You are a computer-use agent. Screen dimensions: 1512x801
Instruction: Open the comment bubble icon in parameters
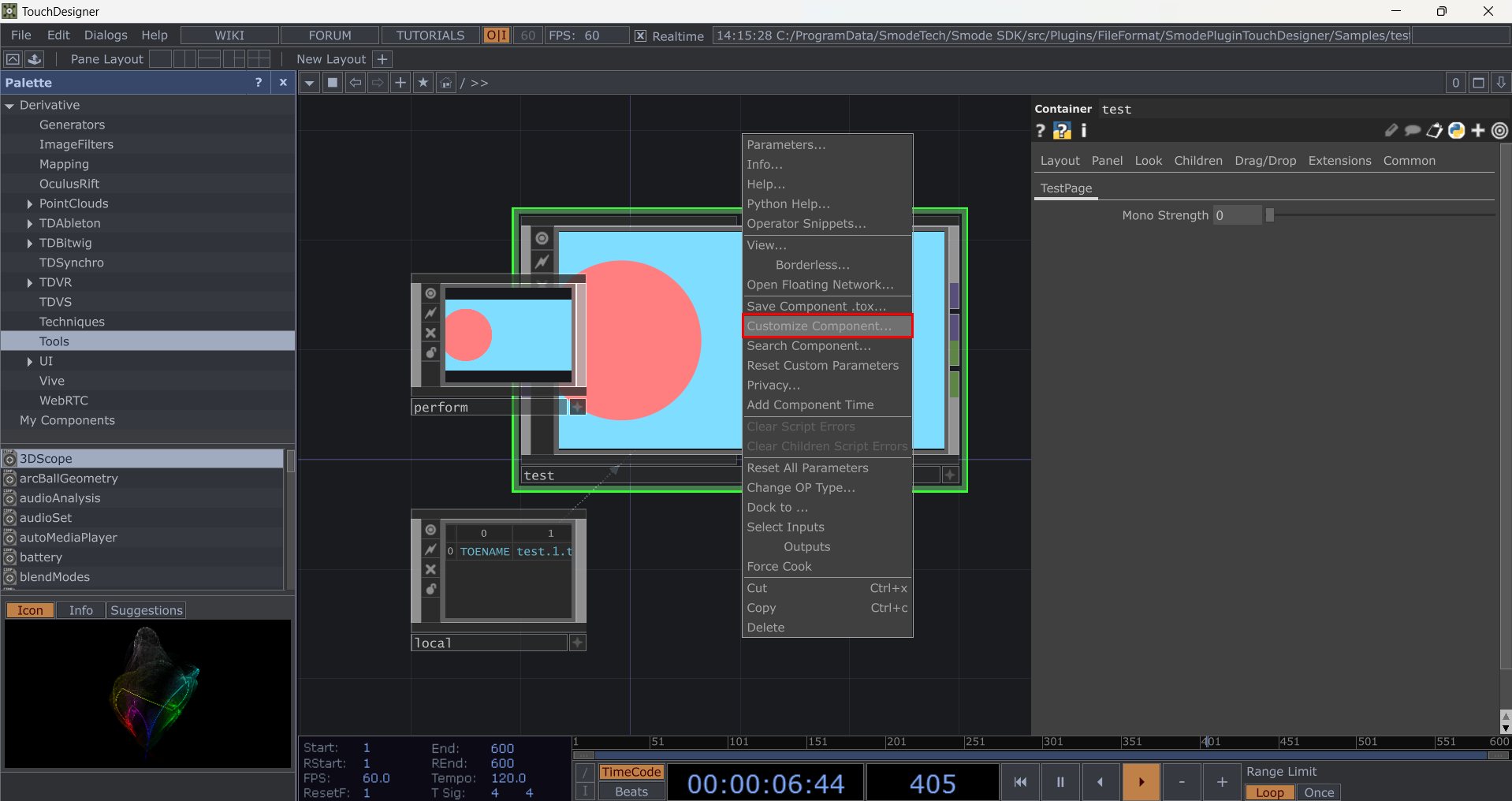pyautogui.click(x=1413, y=131)
